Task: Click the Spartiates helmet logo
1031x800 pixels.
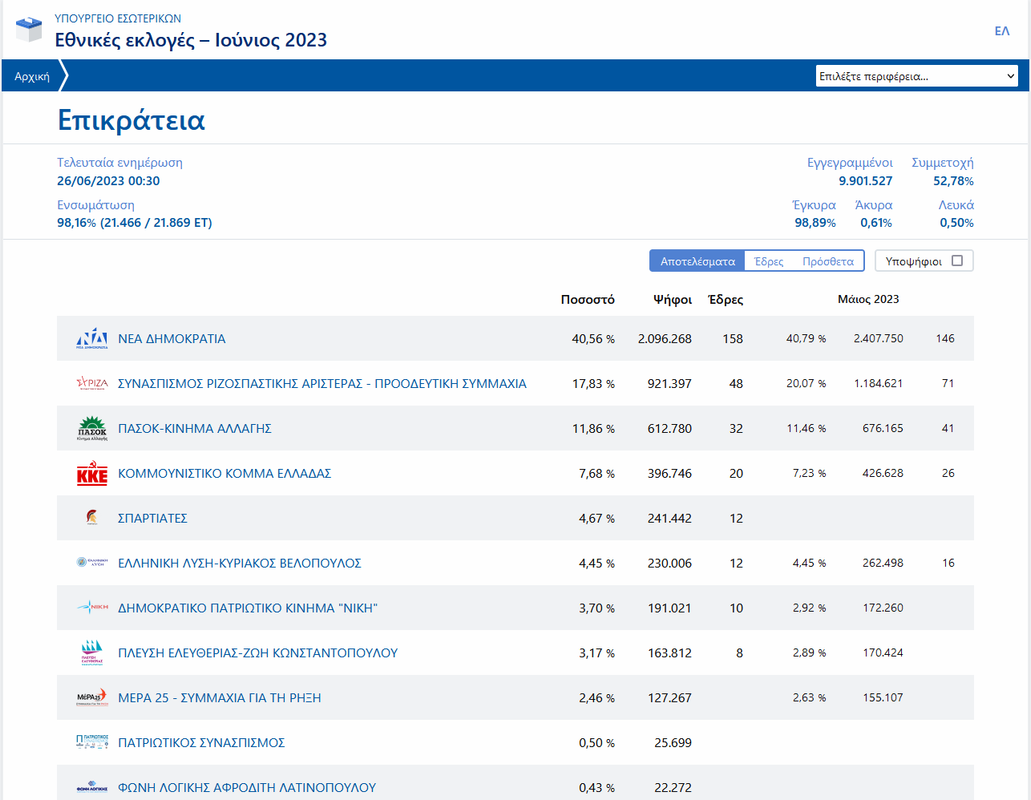Action: click(x=92, y=517)
